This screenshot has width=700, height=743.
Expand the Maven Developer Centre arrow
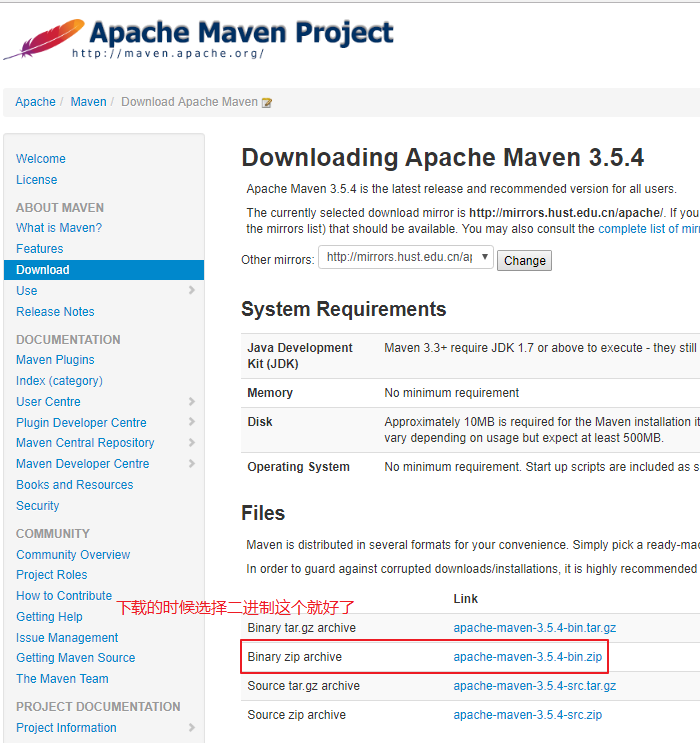[191, 463]
